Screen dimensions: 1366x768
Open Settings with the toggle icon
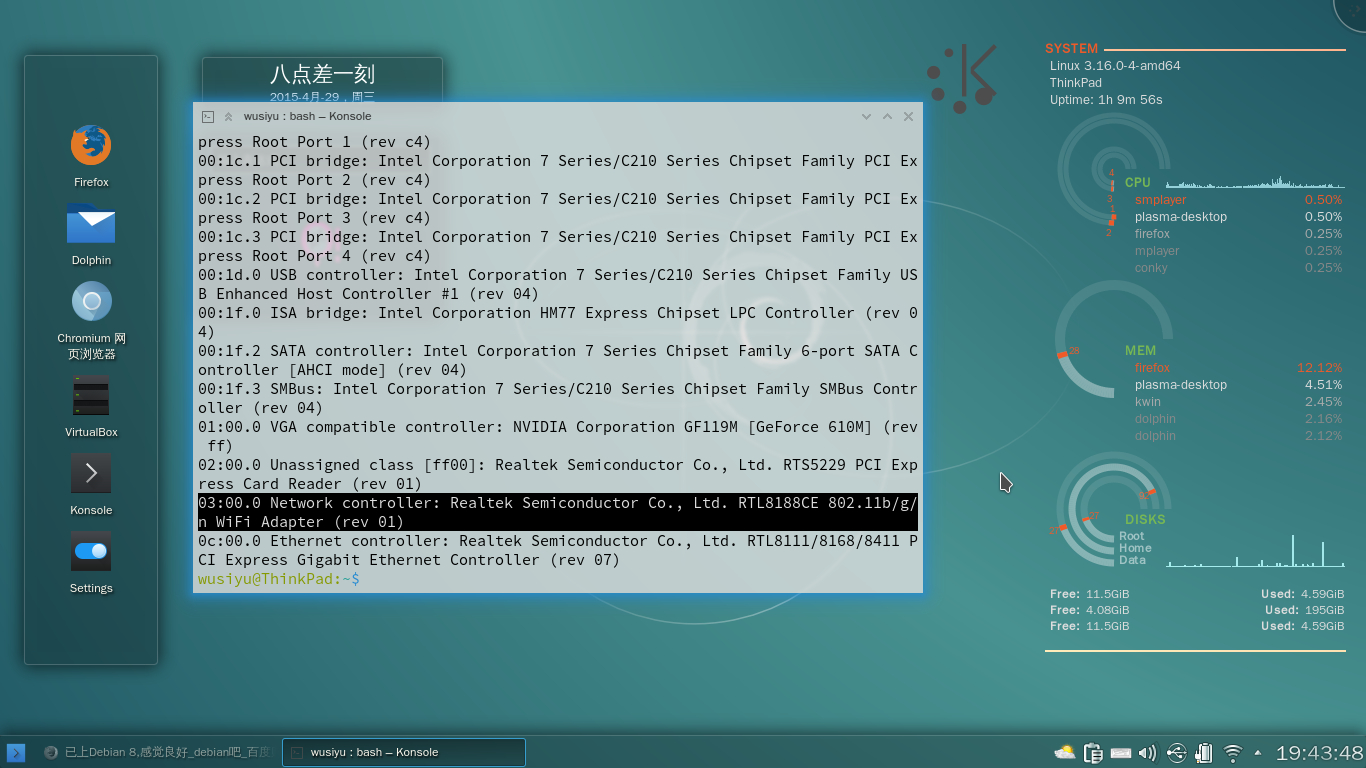point(91,551)
